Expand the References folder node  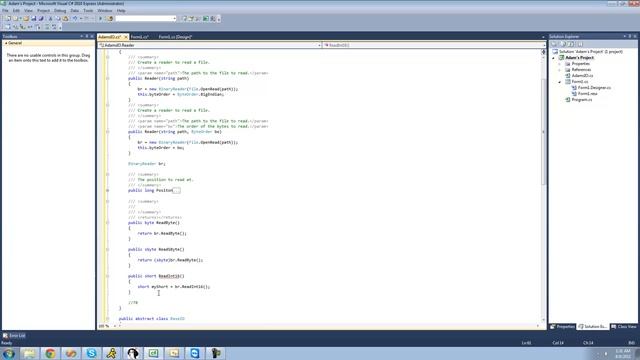(x=560, y=70)
